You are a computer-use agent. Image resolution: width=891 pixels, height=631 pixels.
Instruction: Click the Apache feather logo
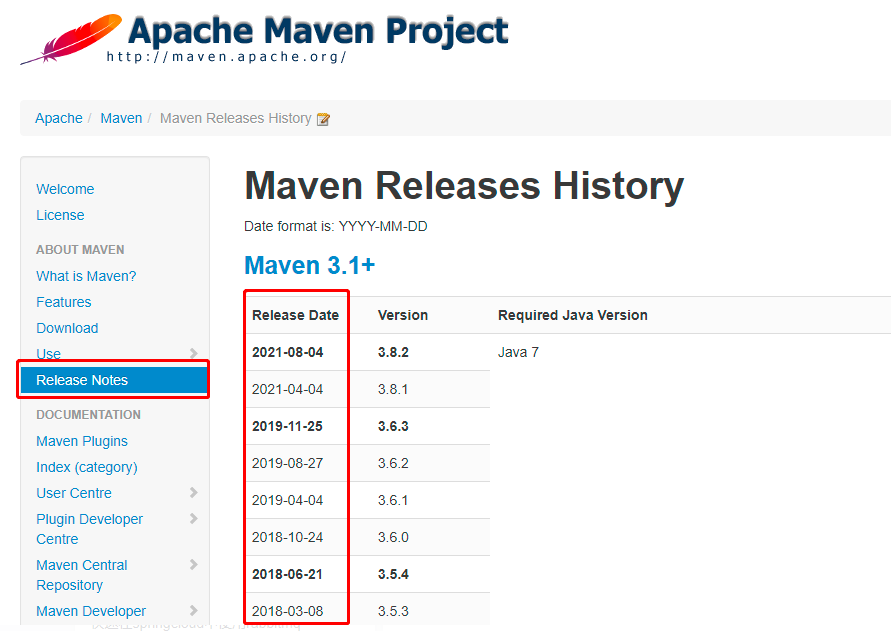(x=71, y=39)
